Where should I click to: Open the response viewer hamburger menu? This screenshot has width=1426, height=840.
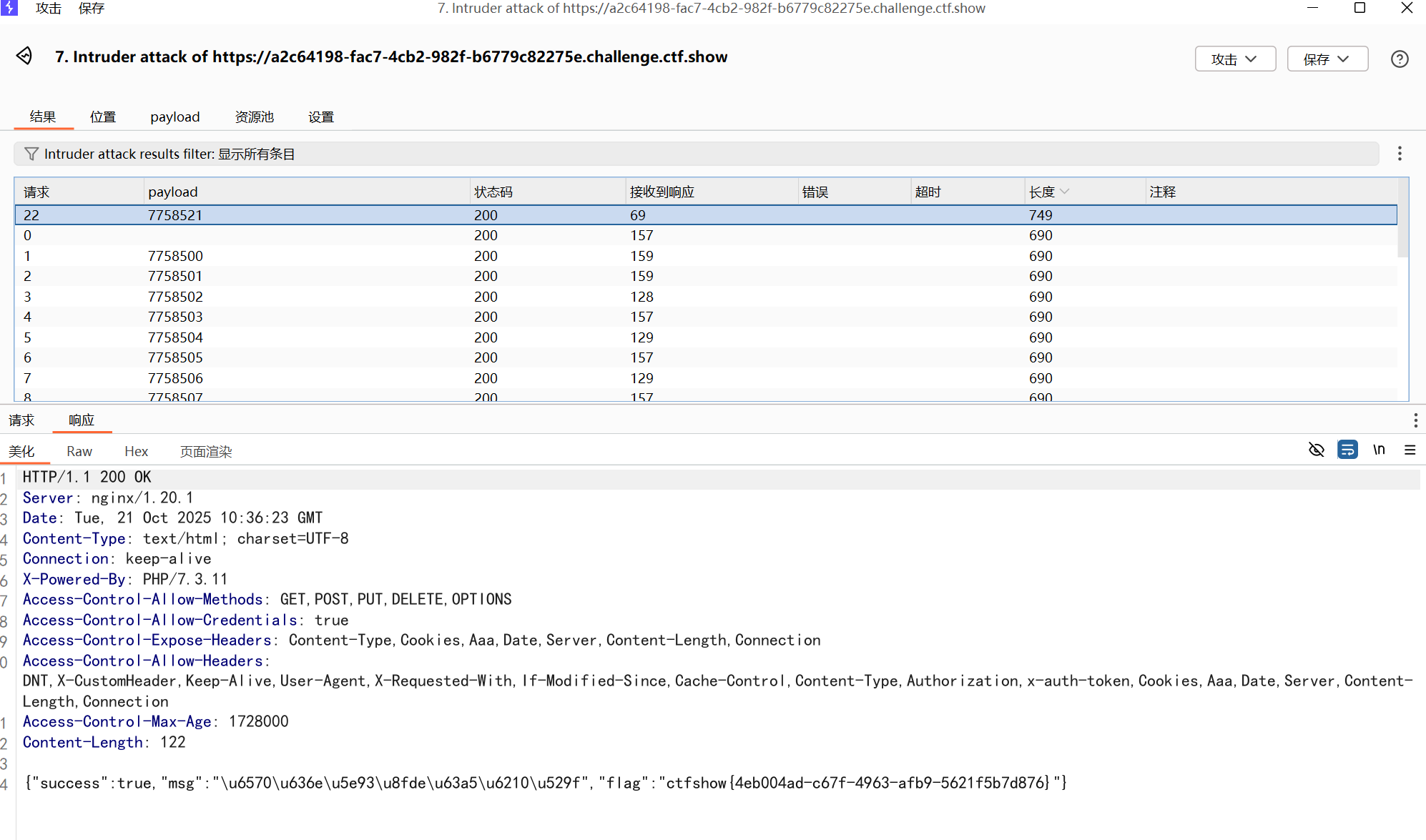[1410, 450]
